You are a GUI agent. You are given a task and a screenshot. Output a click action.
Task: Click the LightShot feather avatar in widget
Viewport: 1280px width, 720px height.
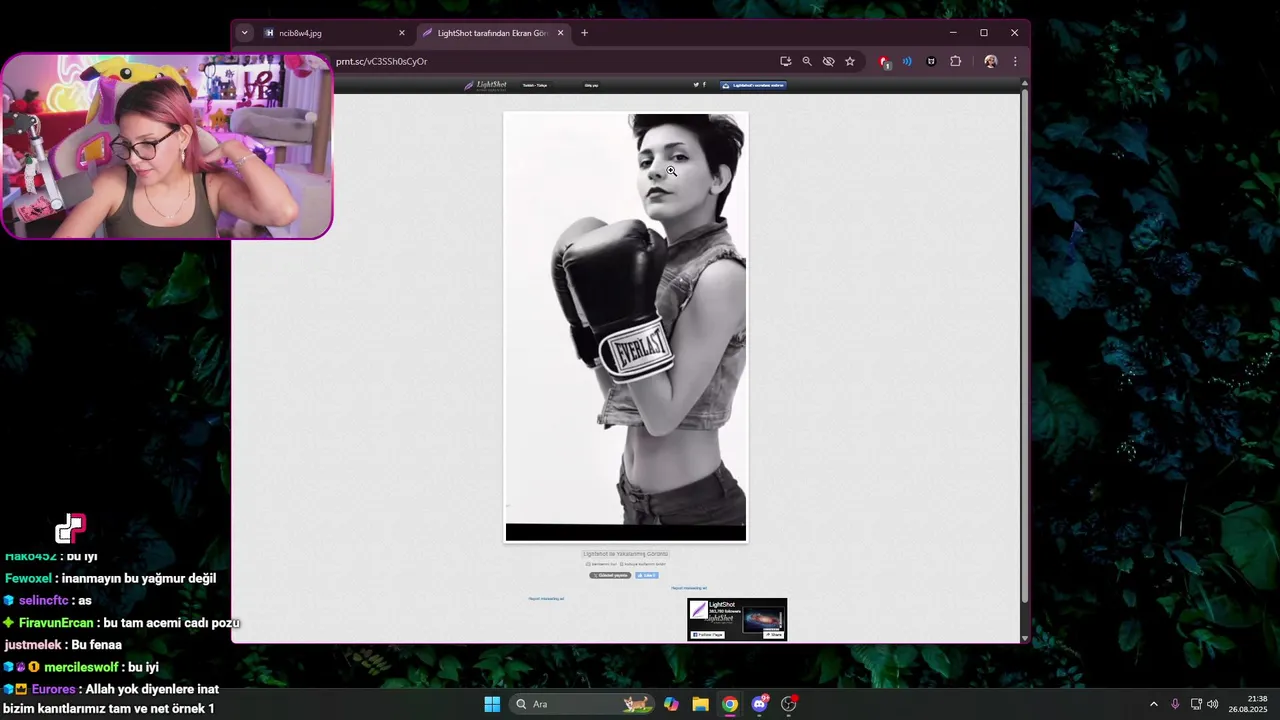tap(698, 610)
